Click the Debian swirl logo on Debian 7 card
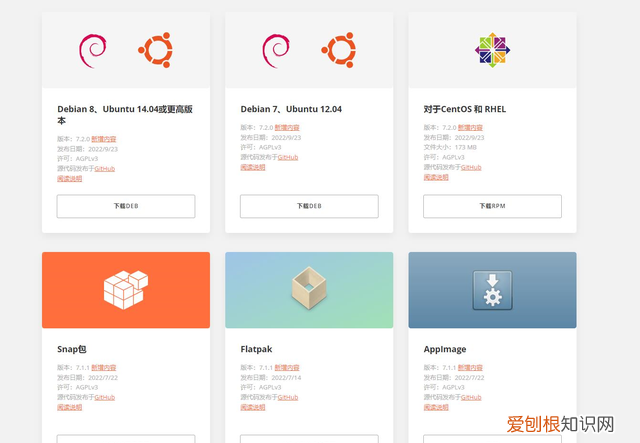 coord(276,51)
